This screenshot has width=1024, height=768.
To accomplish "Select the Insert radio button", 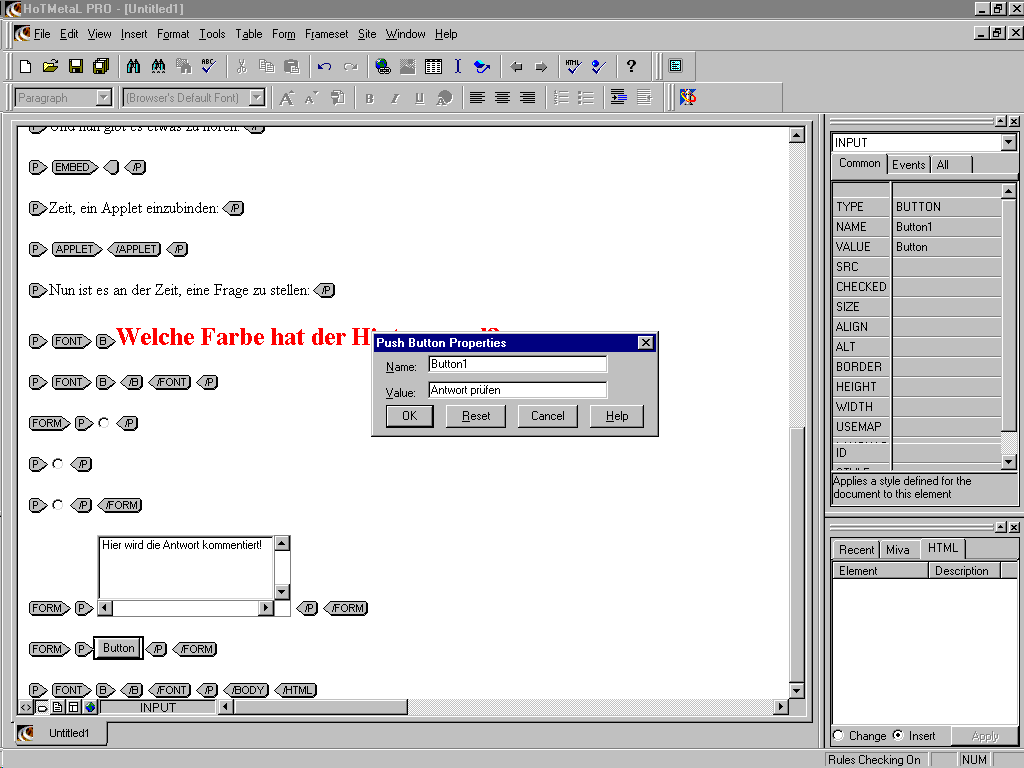I will tap(898, 736).
